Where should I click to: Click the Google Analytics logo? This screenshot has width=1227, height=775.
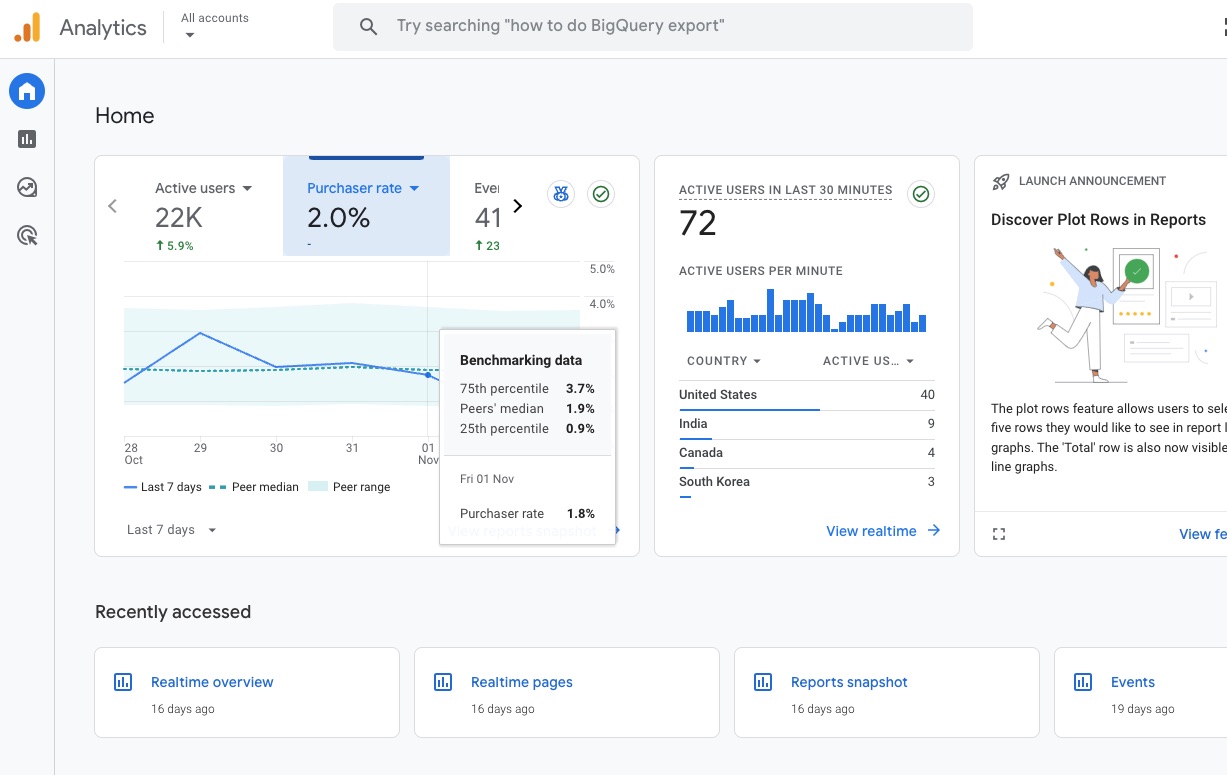tap(28, 27)
